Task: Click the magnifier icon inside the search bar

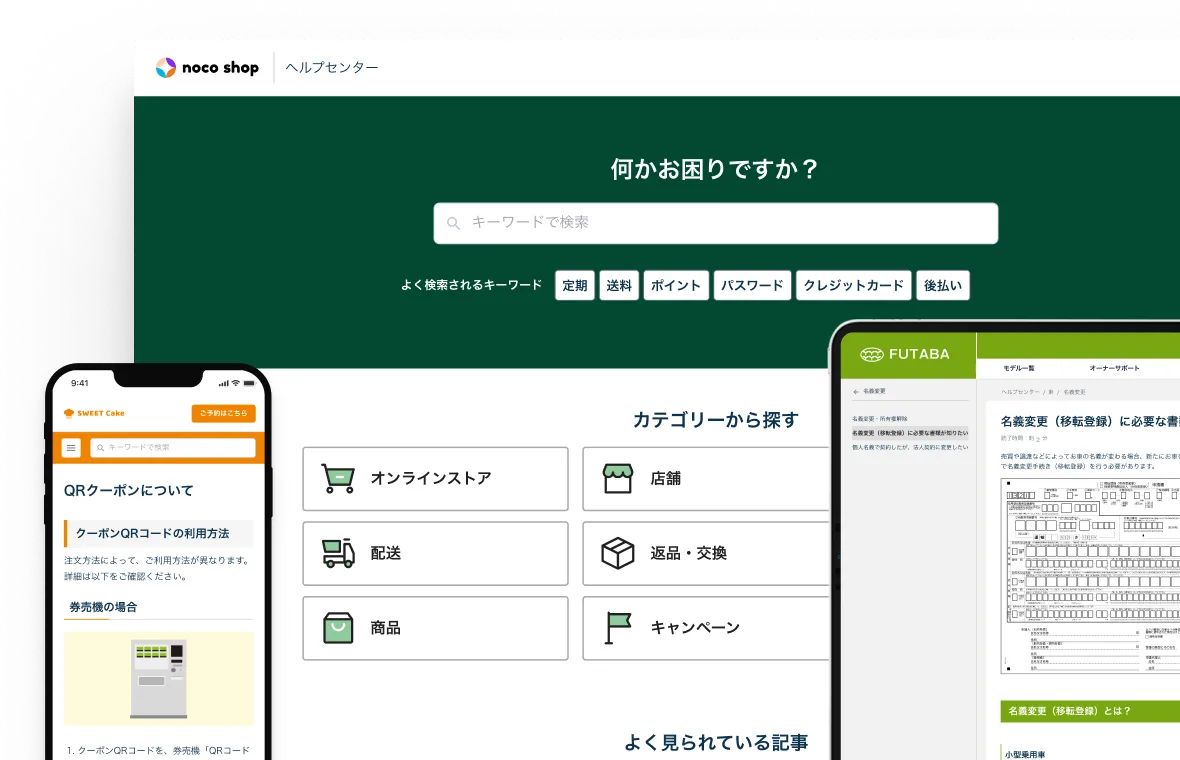Action: (x=454, y=223)
